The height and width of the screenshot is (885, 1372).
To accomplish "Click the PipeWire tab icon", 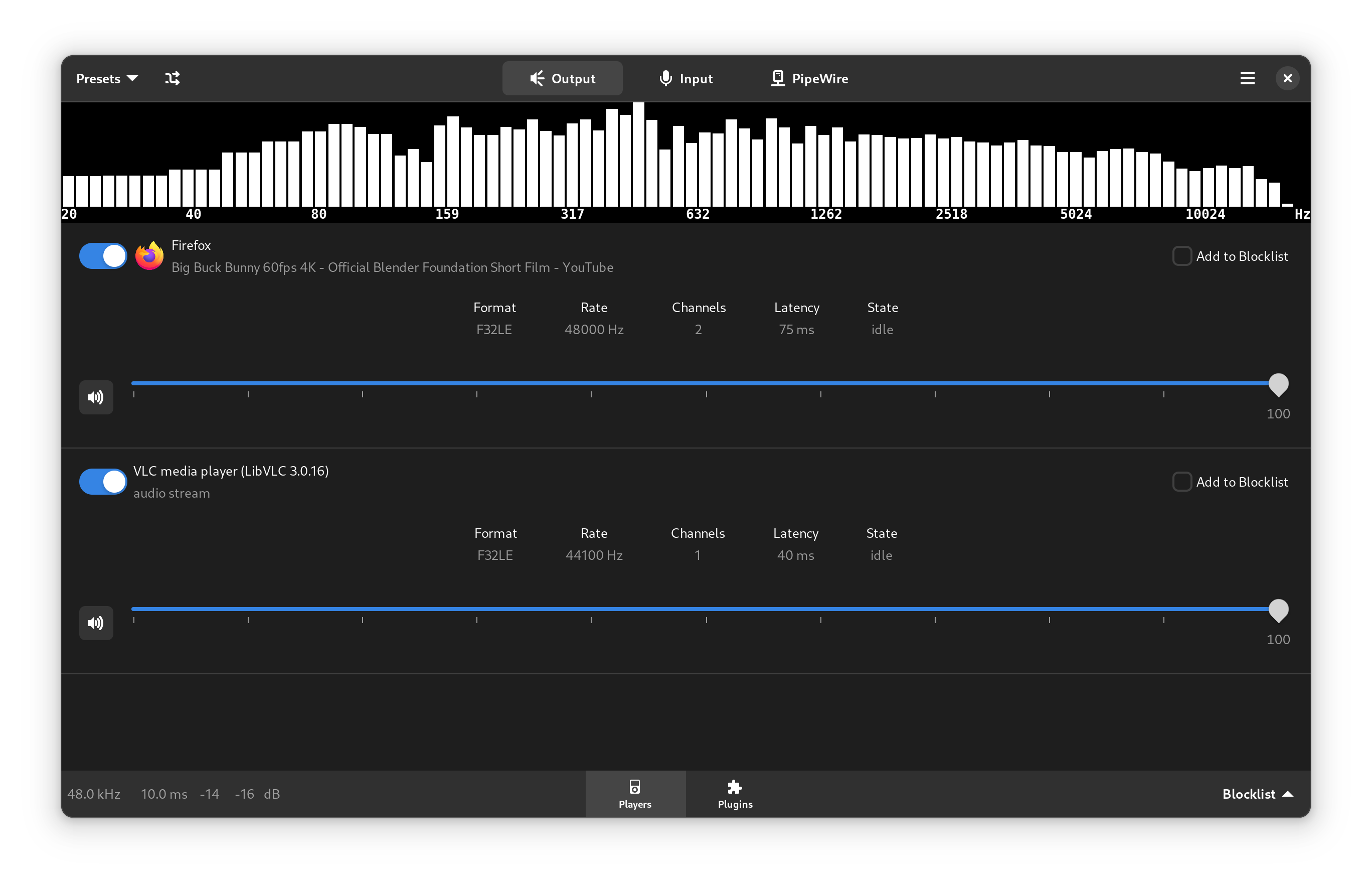I will pyautogui.click(x=776, y=78).
